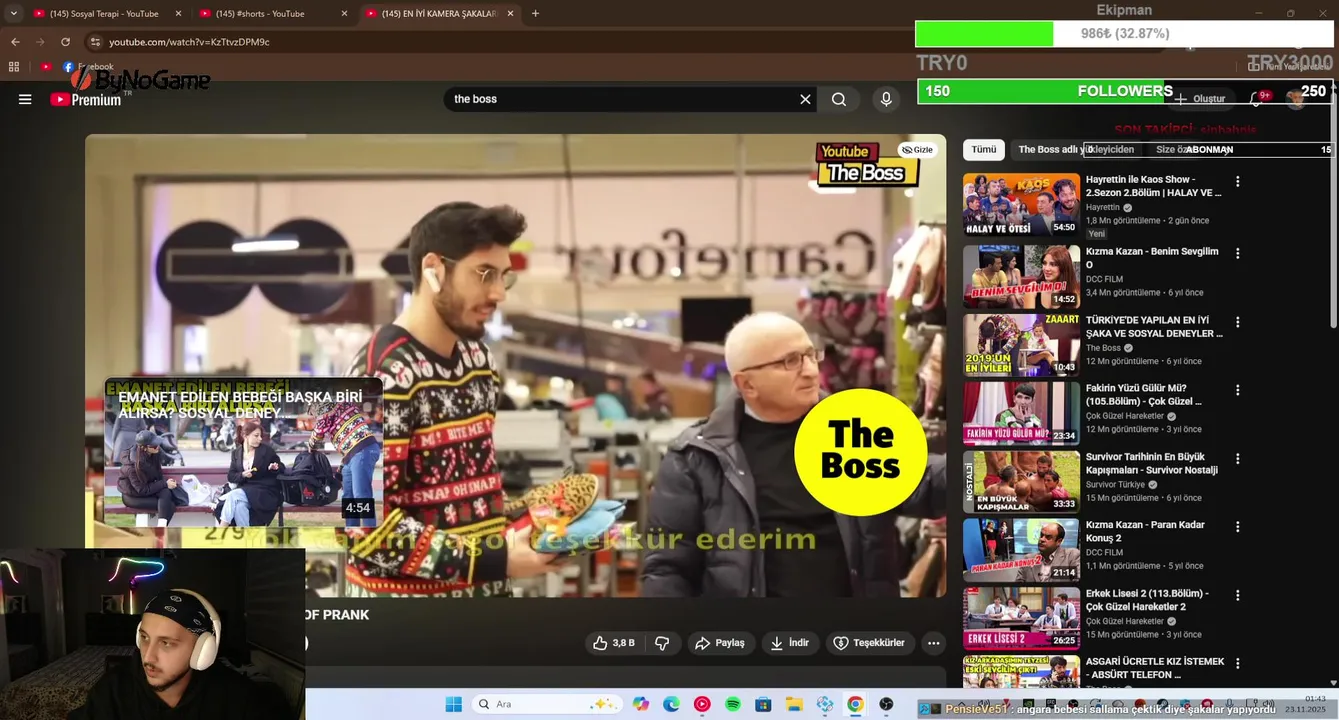Send thanks with Teşekkürler button
Screen dimensions: 1339x720
click(x=869, y=643)
